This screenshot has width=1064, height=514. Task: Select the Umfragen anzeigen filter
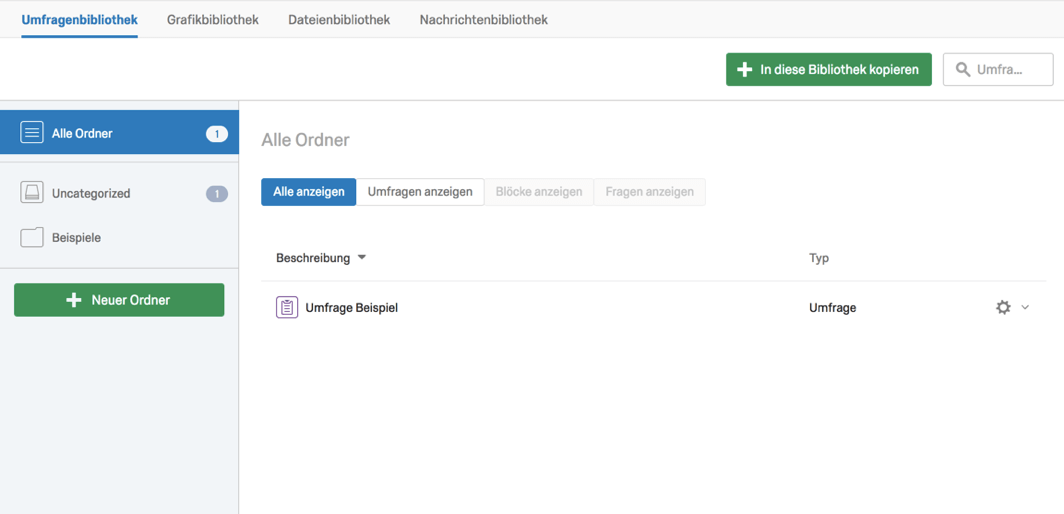420,192
